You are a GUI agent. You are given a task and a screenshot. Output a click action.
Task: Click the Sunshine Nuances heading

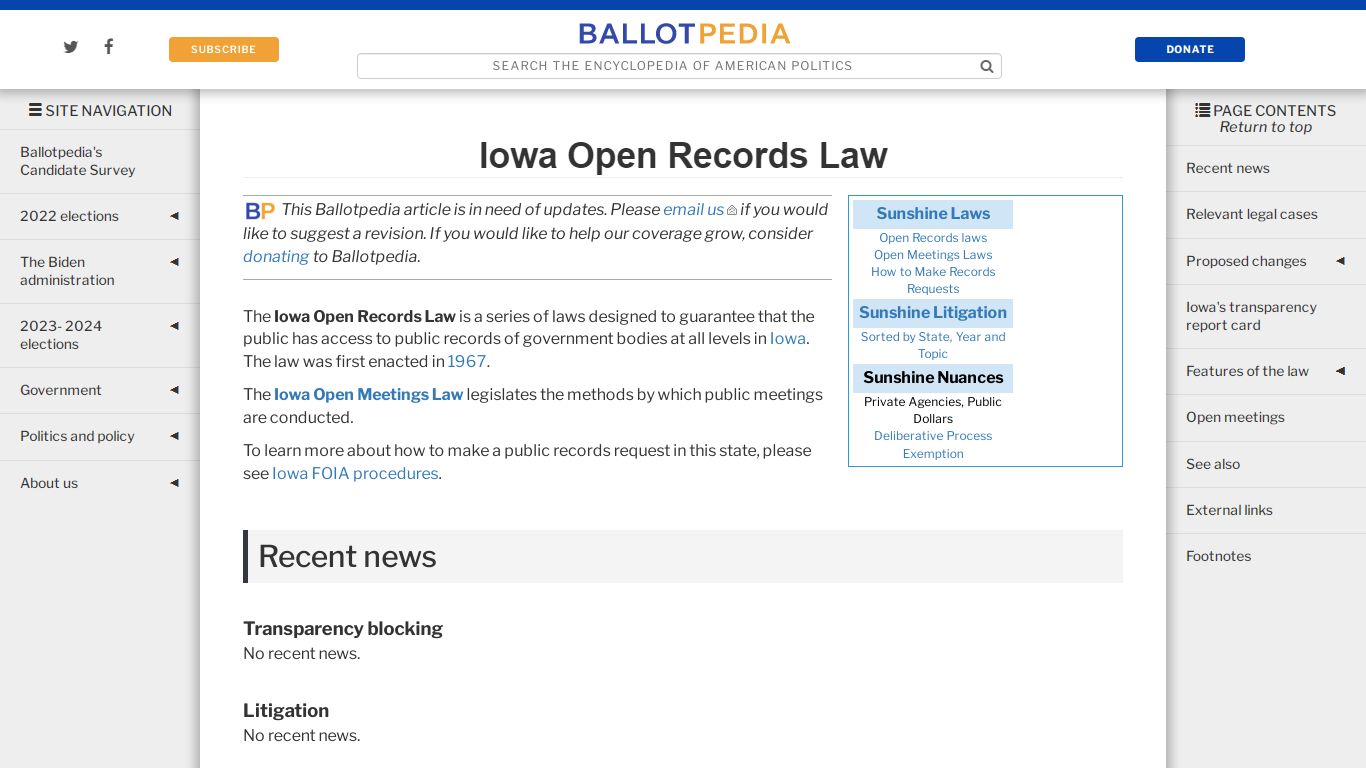pyautogui.click(x=933, y=377)
